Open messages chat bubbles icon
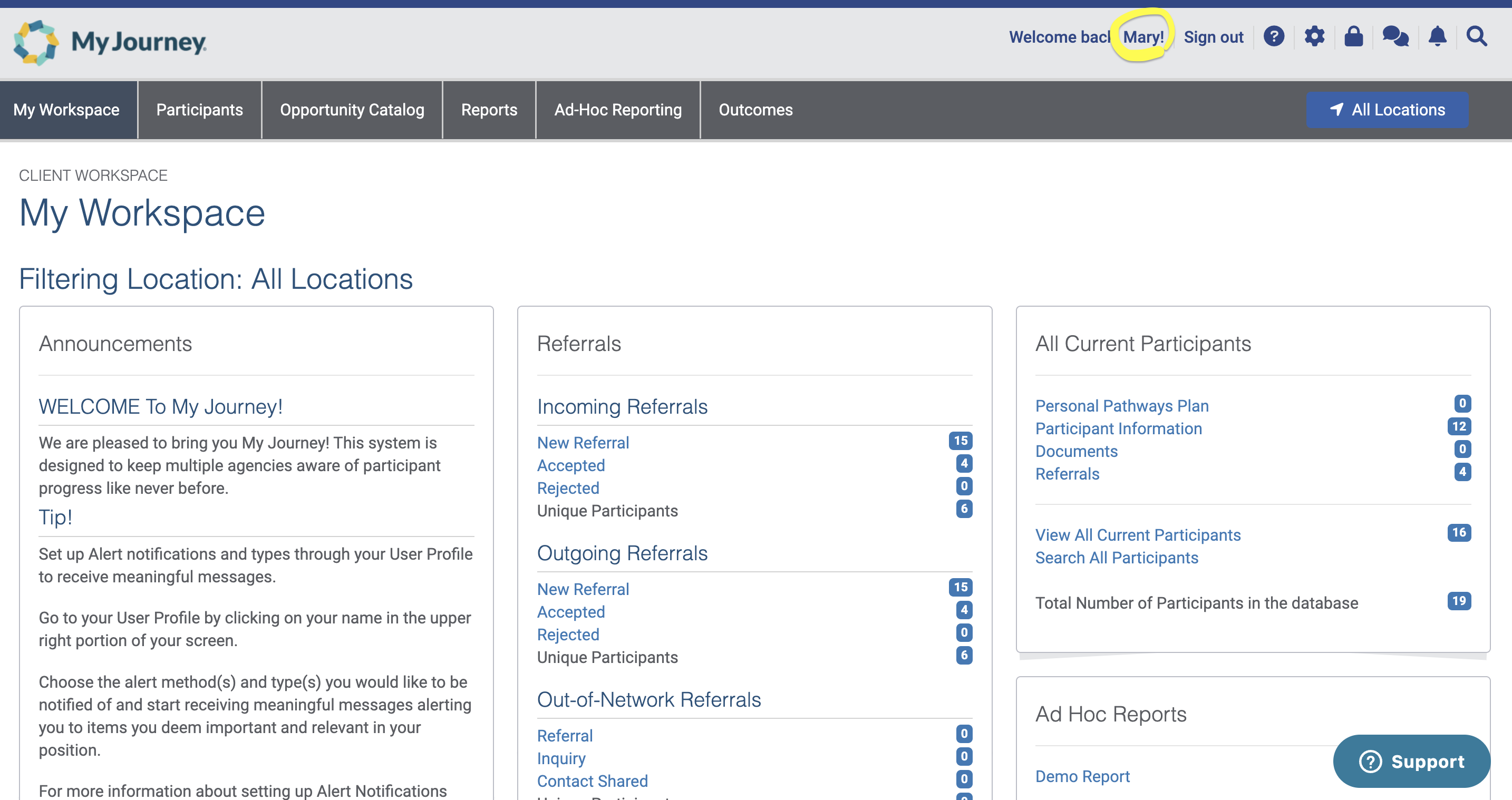The image size is (1512, 800). [x=1395, y=36]
